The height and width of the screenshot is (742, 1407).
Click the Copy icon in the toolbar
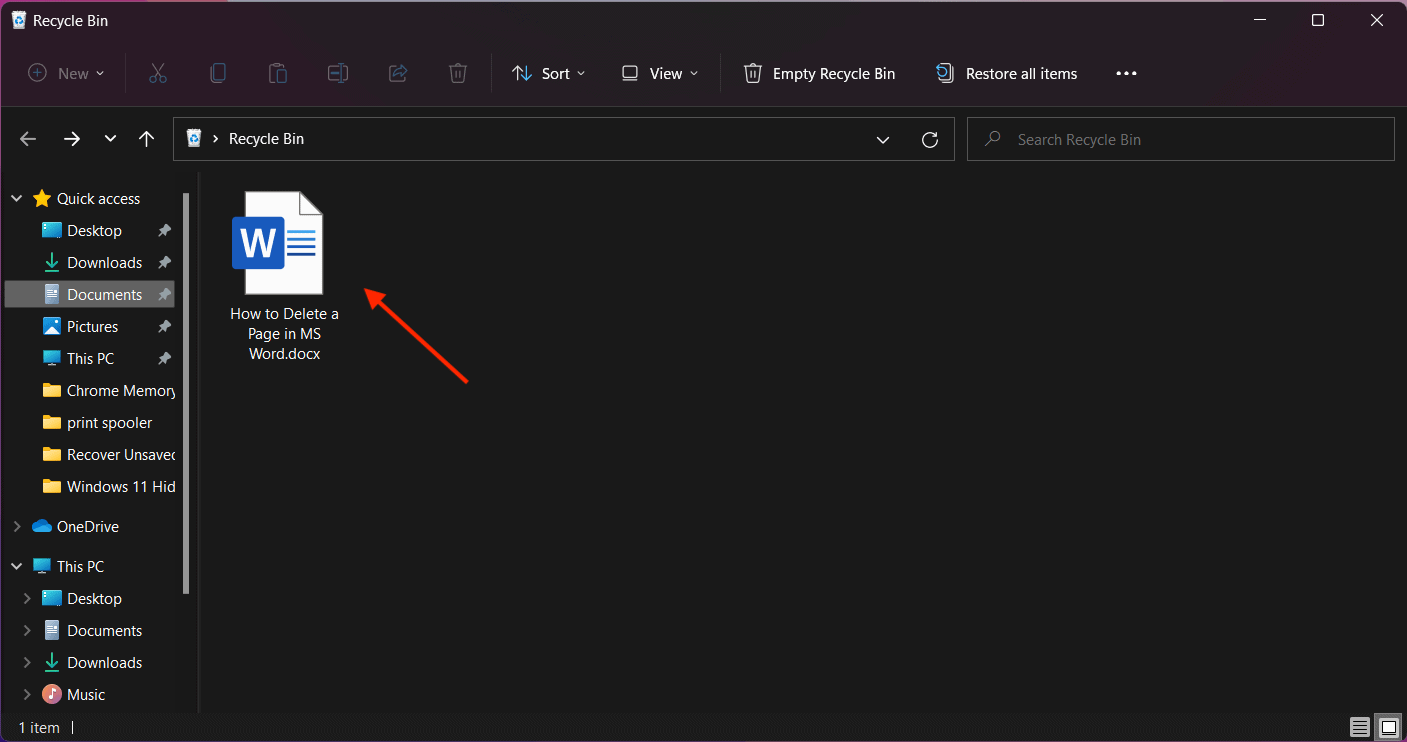coord(217,73)
